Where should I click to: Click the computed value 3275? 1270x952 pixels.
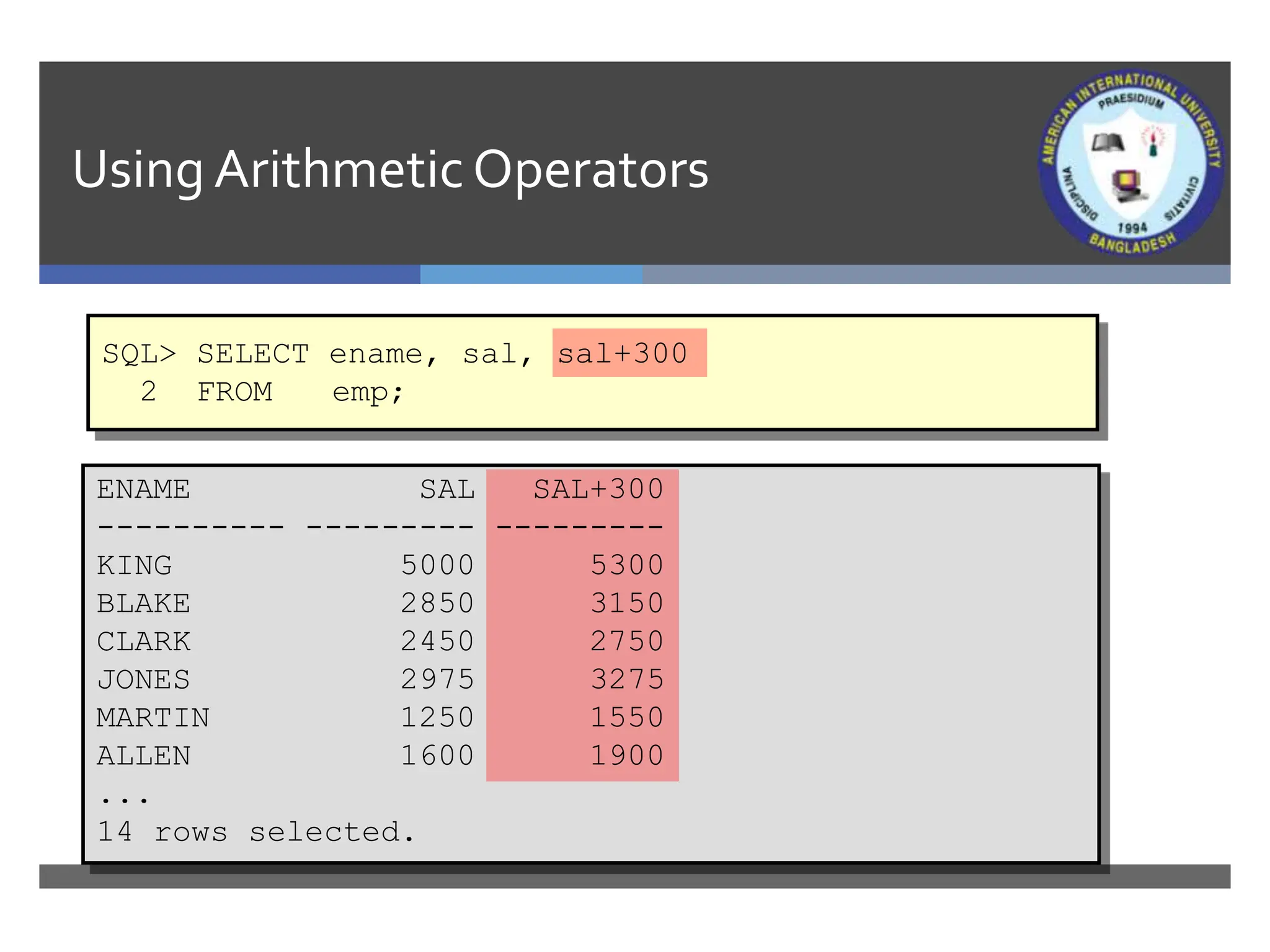627,679
